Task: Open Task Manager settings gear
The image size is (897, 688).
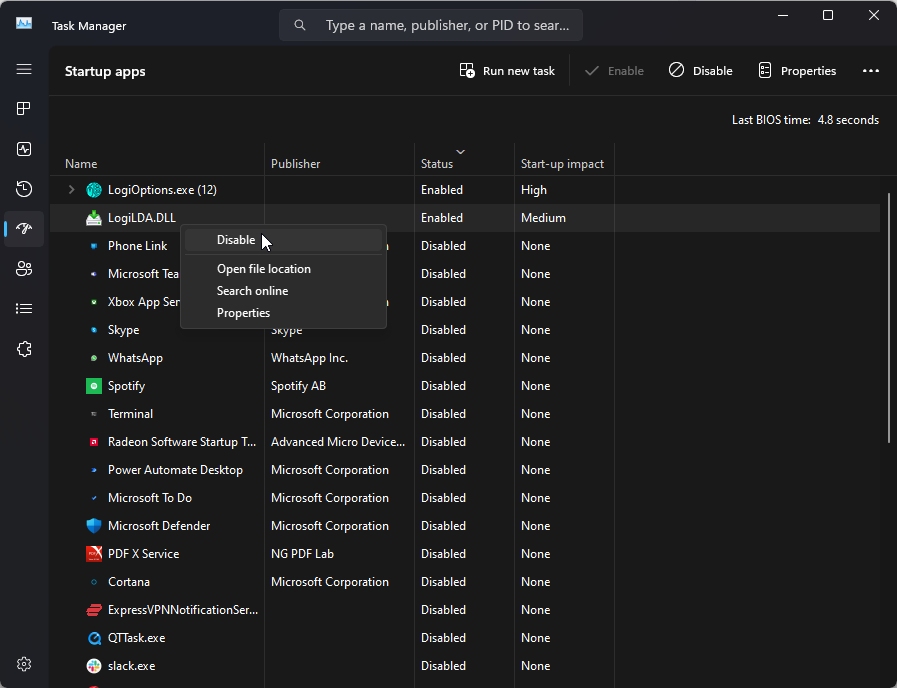Action: pyautogui.click(x=24, y=664)
